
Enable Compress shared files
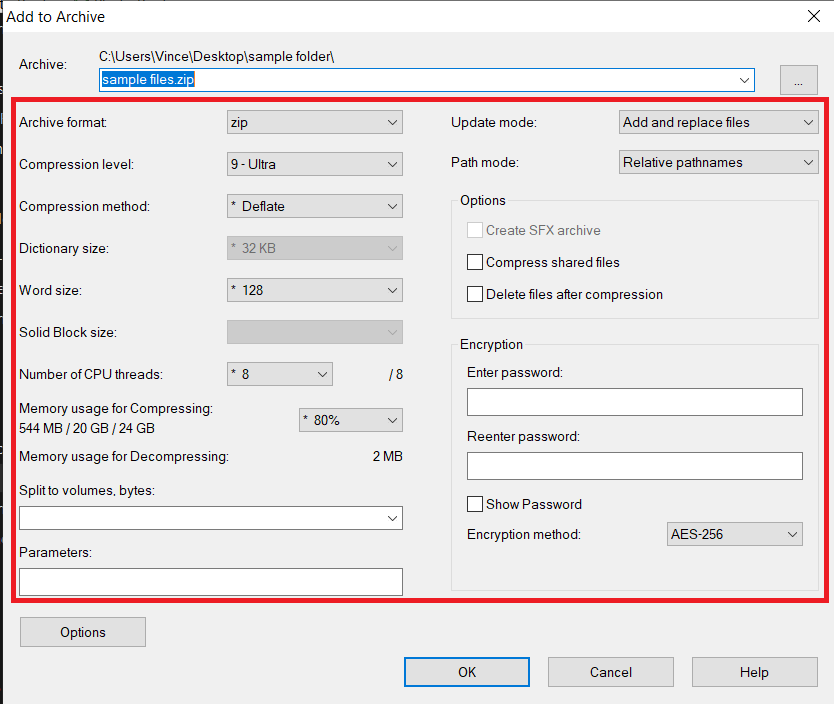click(x=475, y=262)
